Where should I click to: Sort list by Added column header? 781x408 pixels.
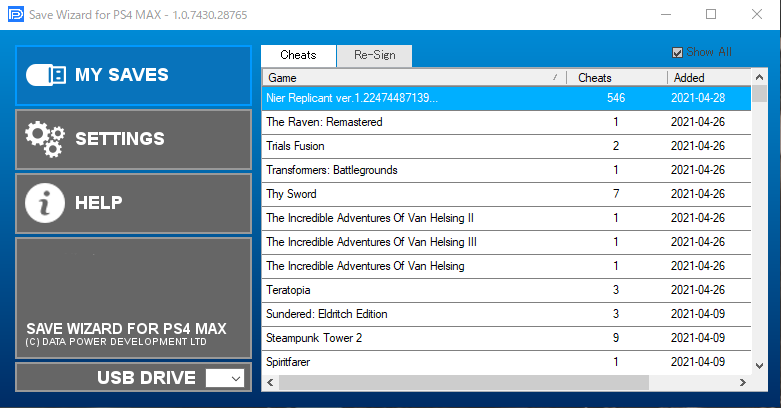pos(709,78)
